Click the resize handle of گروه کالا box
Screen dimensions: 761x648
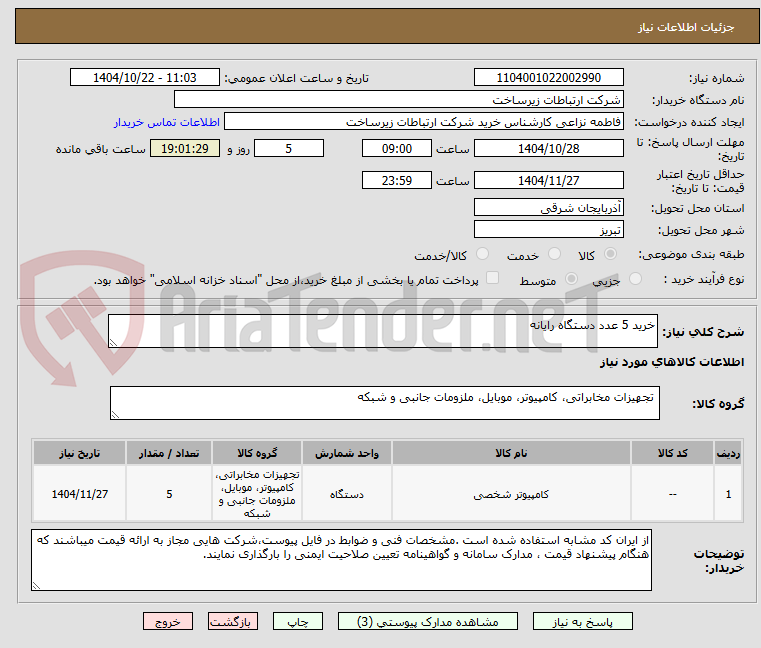point(115,415)
